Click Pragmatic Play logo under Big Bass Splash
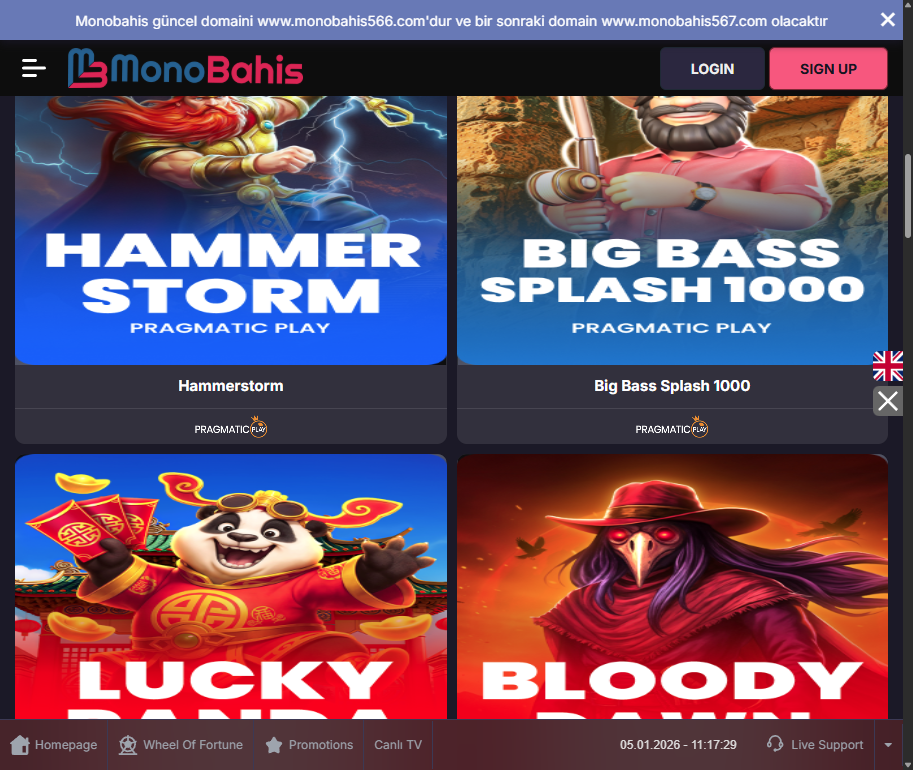 (x=671, y=428)
